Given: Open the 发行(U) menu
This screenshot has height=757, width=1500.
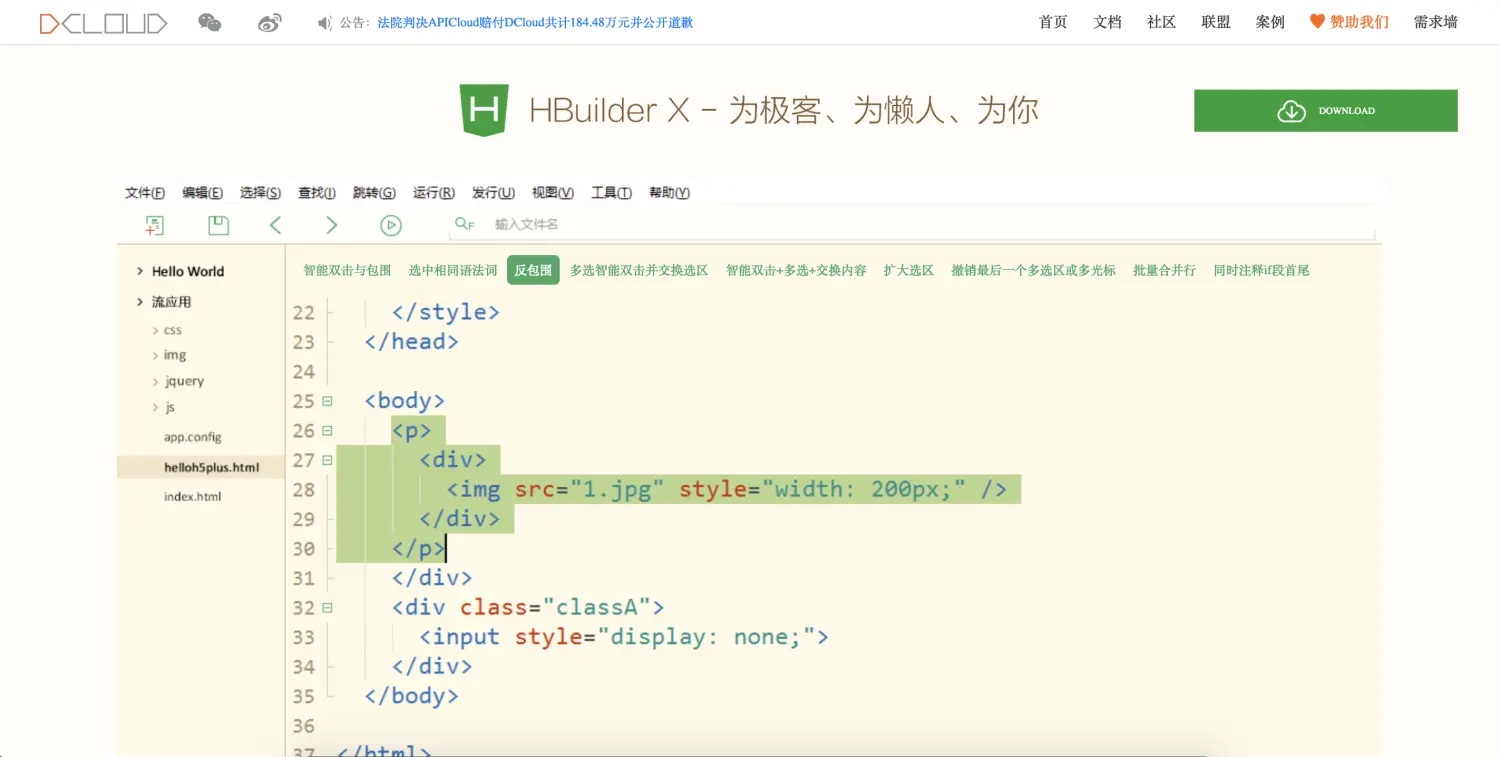Looking at the screenshot, I should pos(493,193).
